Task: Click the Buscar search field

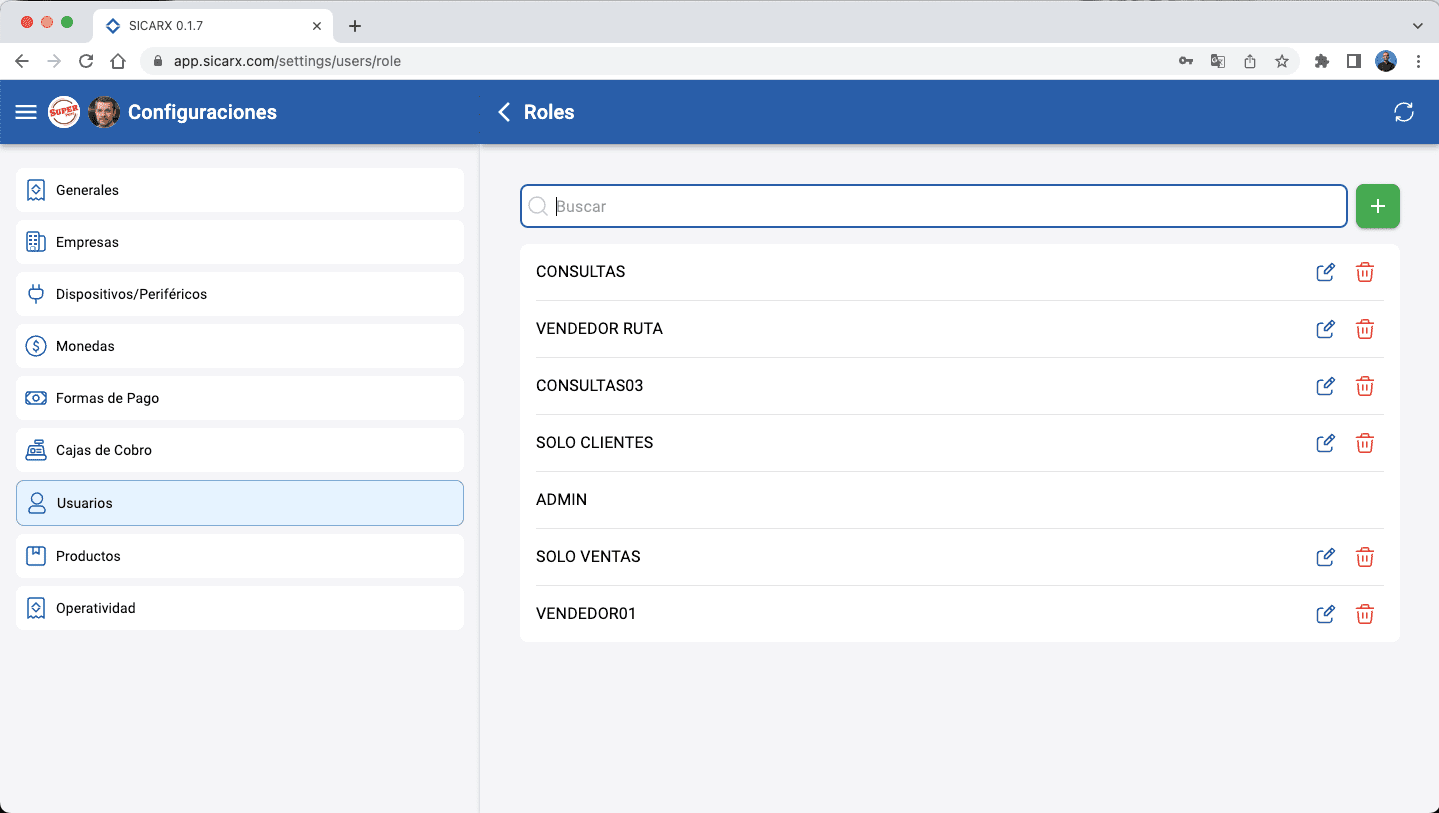Action: pos(940,206)
